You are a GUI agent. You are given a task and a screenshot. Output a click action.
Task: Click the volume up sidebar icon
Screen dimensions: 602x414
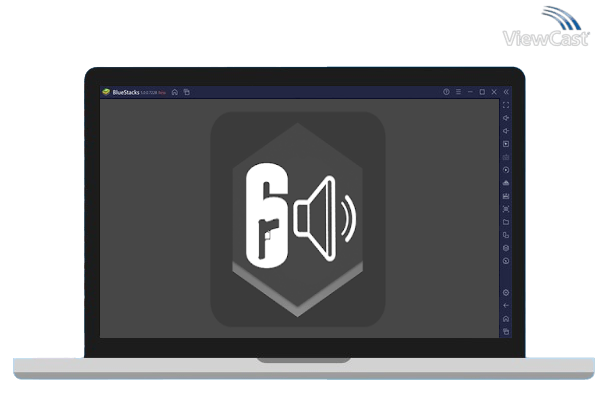pos(506,118)
